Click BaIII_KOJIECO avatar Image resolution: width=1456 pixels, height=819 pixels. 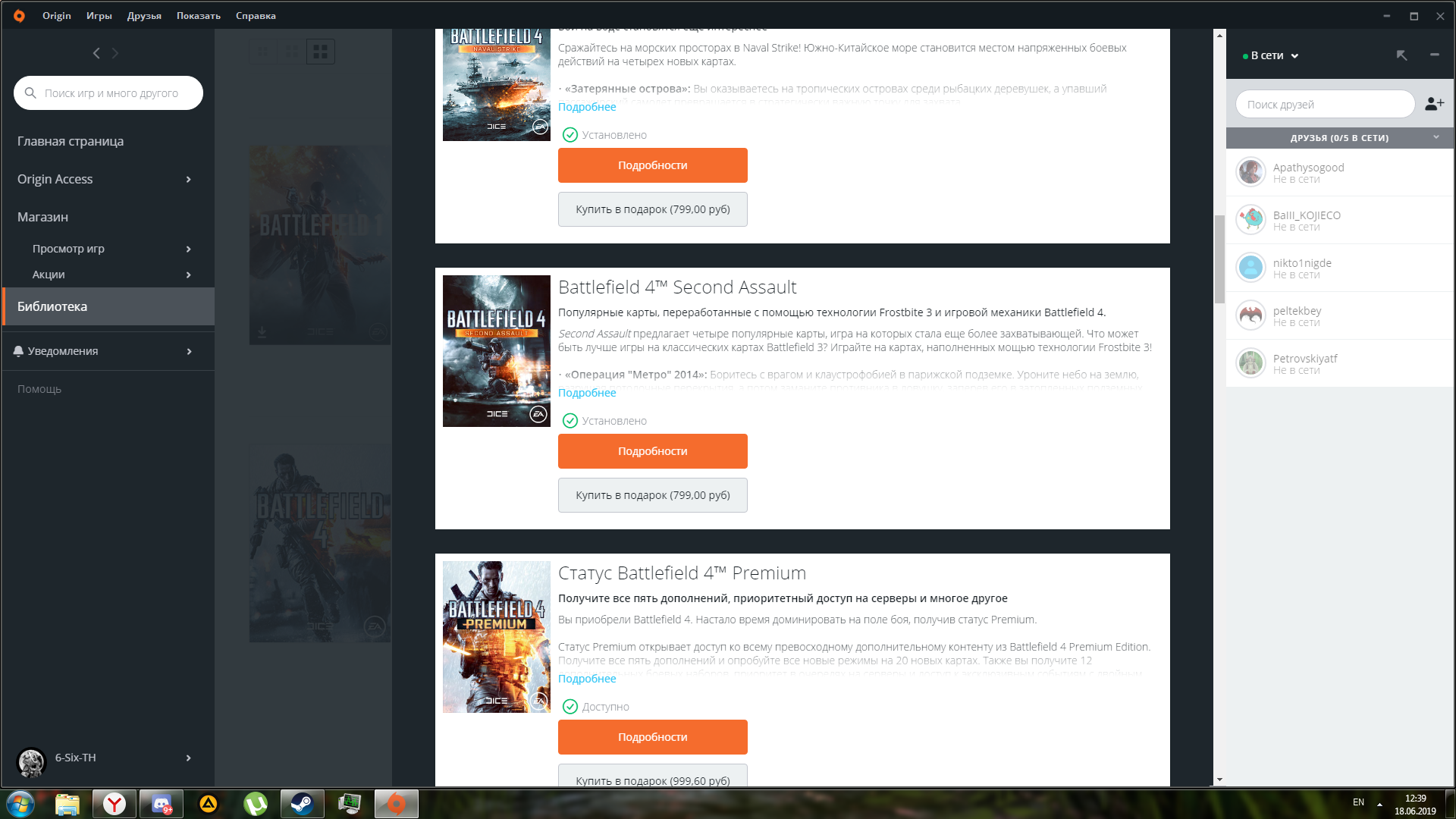[1250, 220]
